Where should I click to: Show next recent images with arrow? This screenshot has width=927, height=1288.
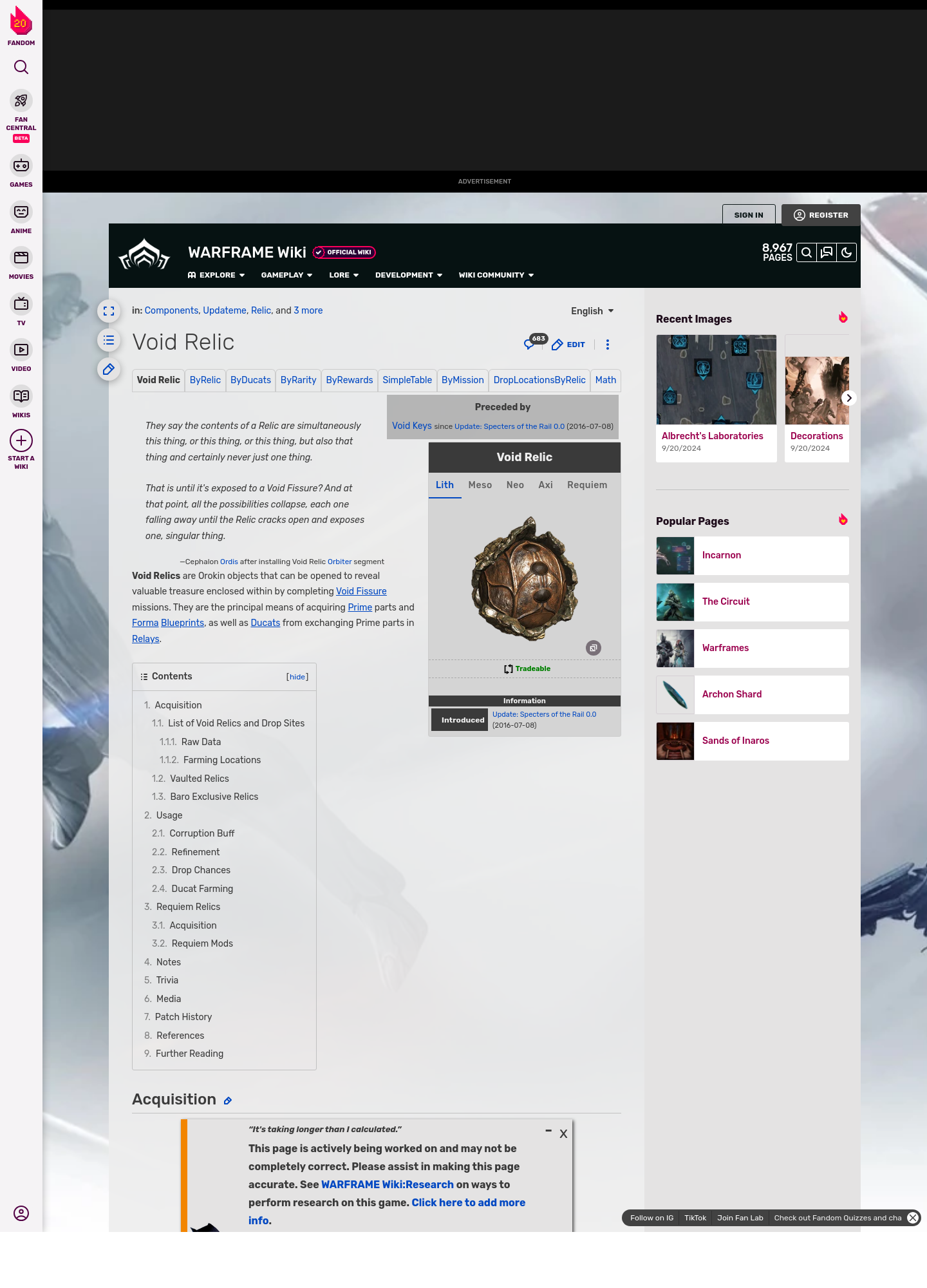(848, 398)
